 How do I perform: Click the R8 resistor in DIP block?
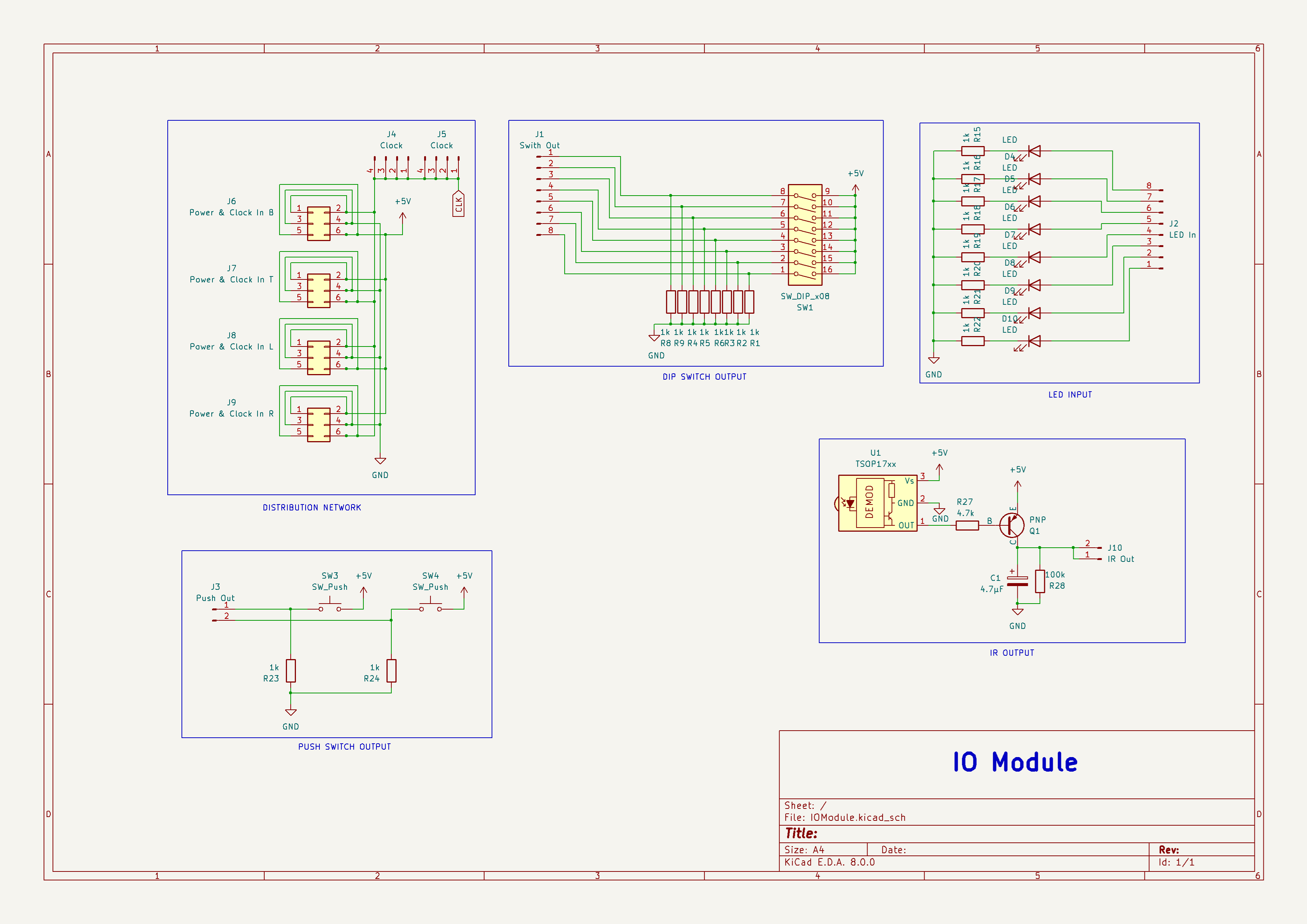[671, 301]
